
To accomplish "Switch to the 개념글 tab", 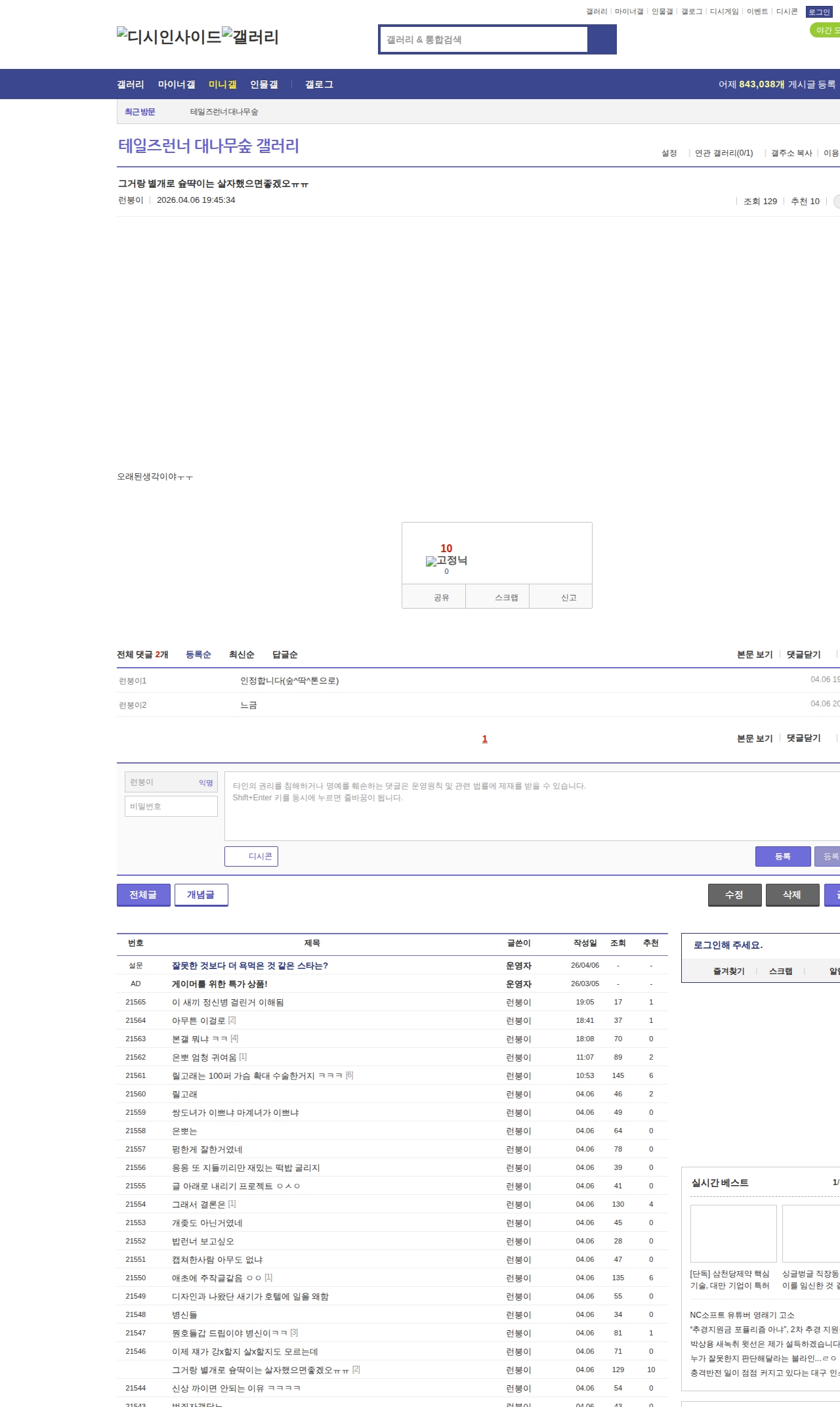I will (x=201, y=895).
